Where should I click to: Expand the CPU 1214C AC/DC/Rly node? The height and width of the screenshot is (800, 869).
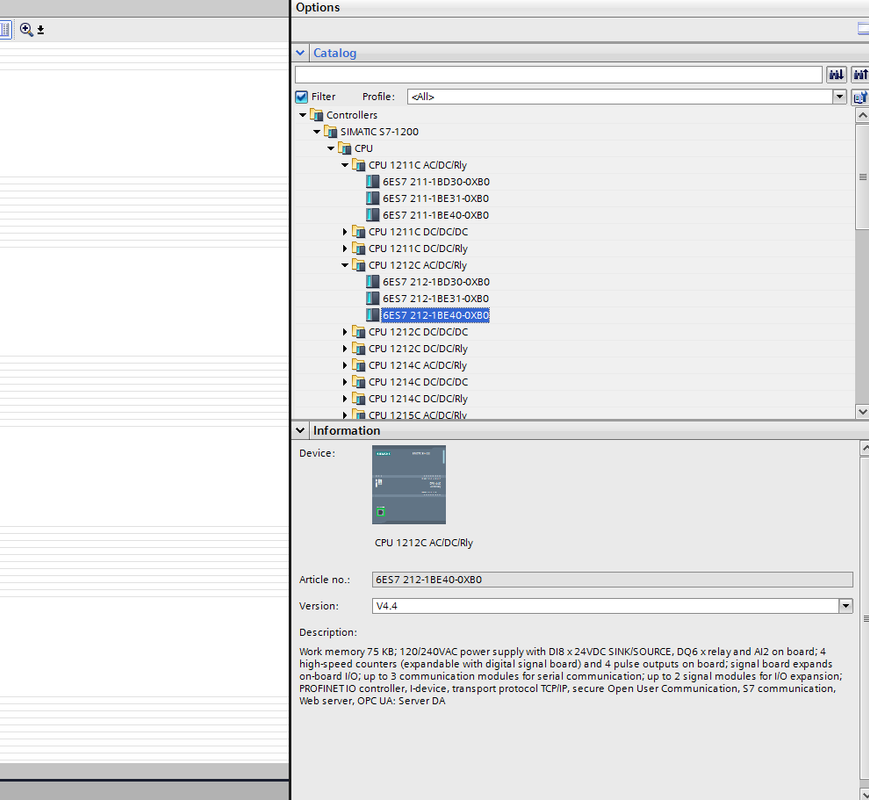[x=345, y=365]
